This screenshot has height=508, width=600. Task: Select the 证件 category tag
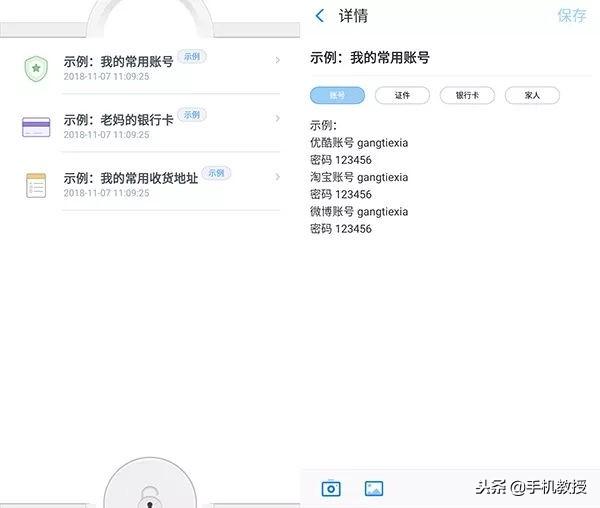click(402, 95)
